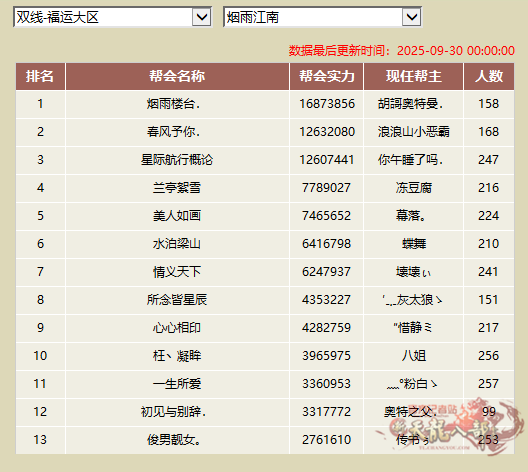This screenshot has width=528, height=472.
Task: Click member count 217
Action: pyautogui.click(x=489, y=327)
